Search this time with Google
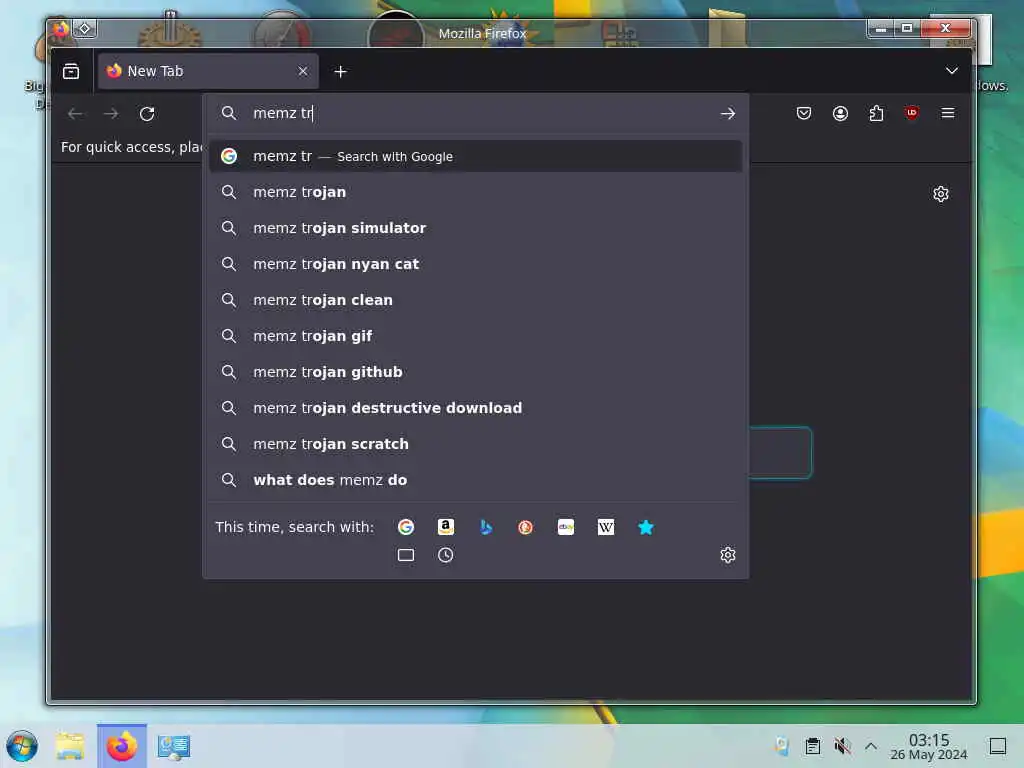Image resolution: width=1024 pixels, height=768 pixels. point(406,527)
